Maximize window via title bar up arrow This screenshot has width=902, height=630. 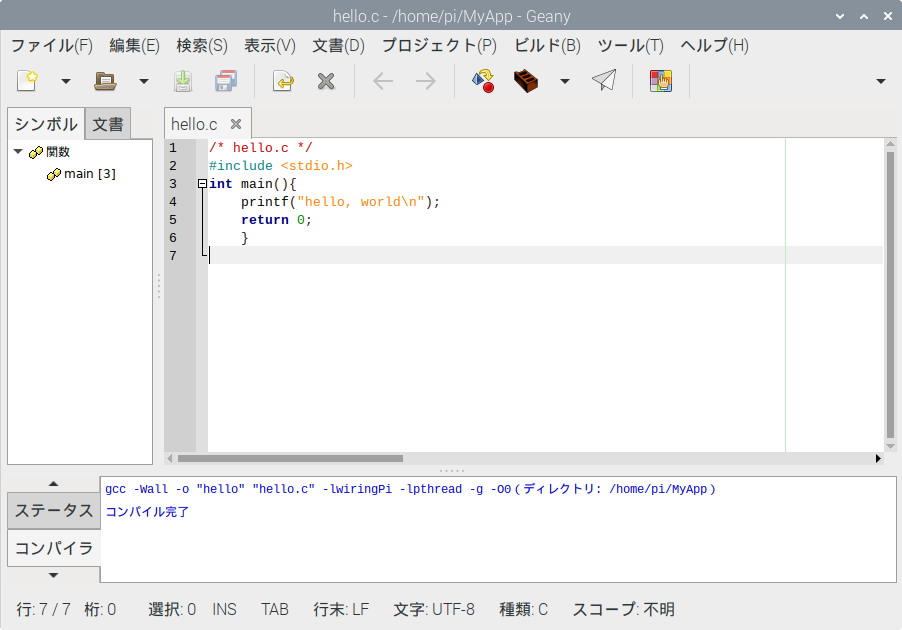point(863,16)
